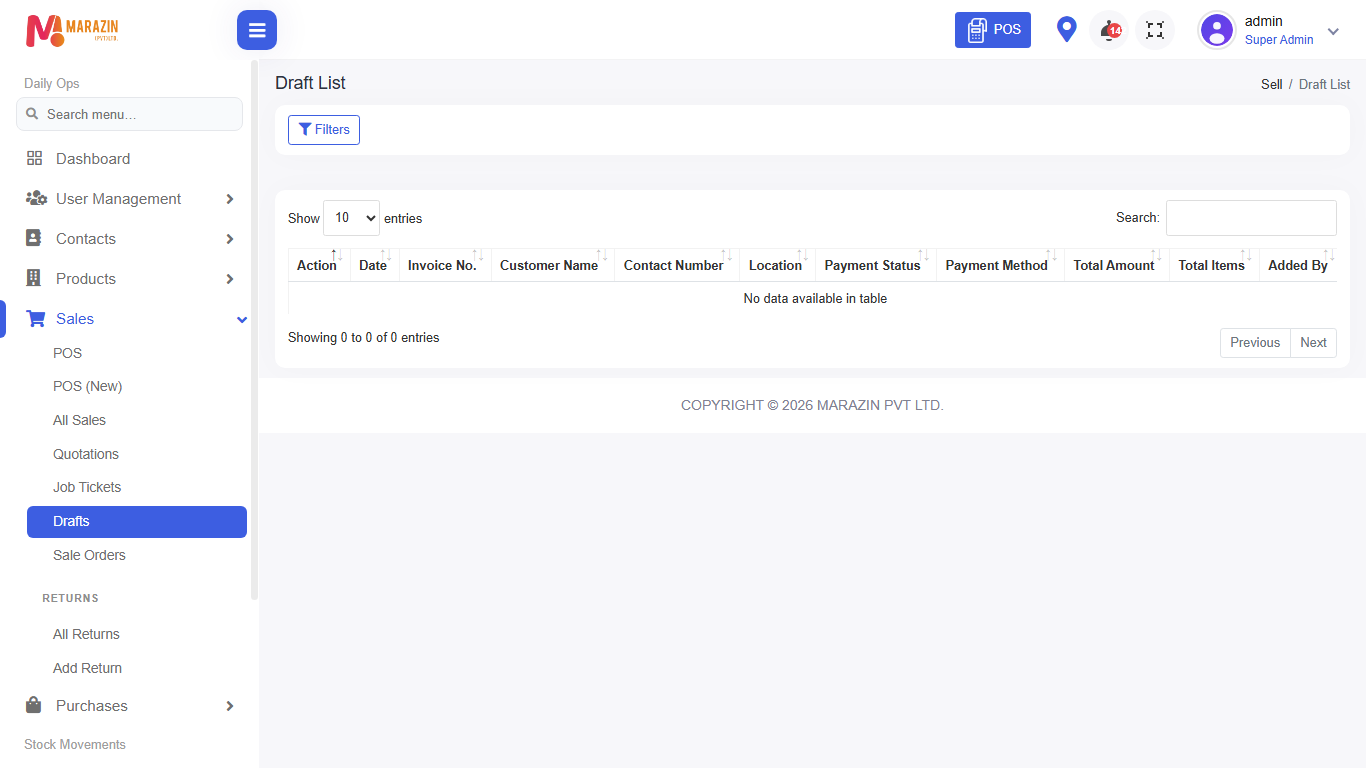Click the Purchases bag icon
Screen dimensions: 1366x768
(x=34, y=706)
